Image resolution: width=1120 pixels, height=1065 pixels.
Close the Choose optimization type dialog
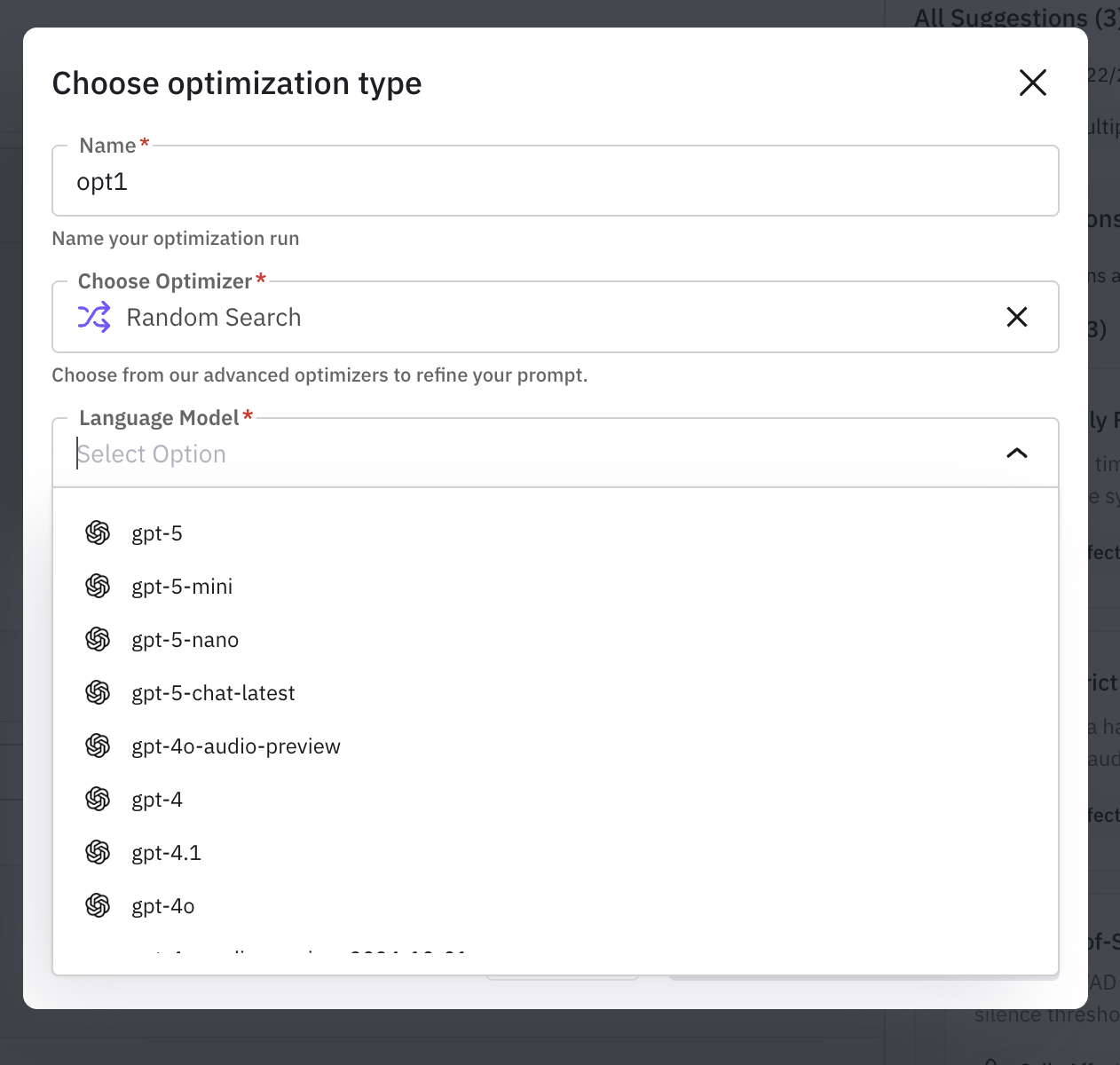click(1032, 83)
